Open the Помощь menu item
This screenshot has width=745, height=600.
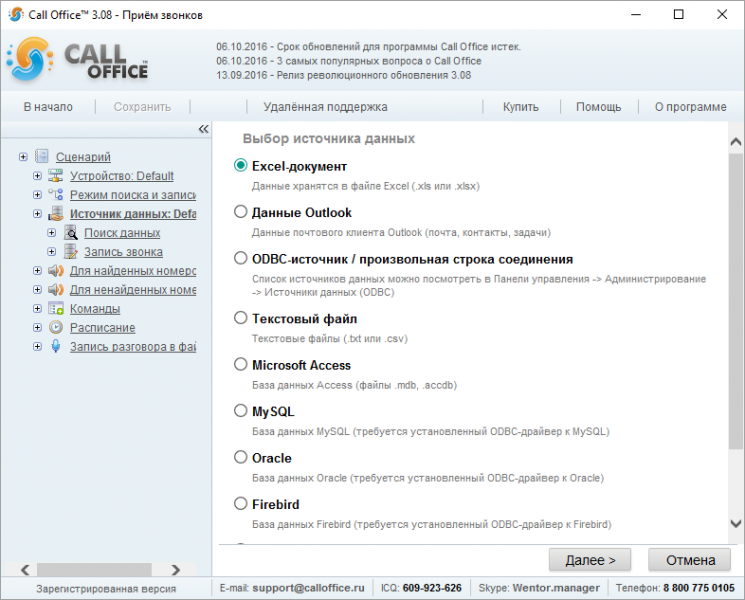pos(598,107)
